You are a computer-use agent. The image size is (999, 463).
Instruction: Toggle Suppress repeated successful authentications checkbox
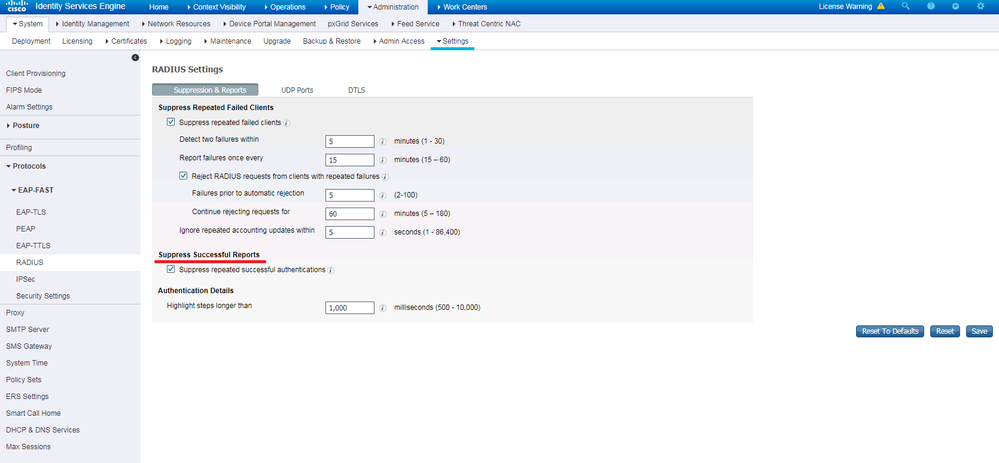click(171, 269)
